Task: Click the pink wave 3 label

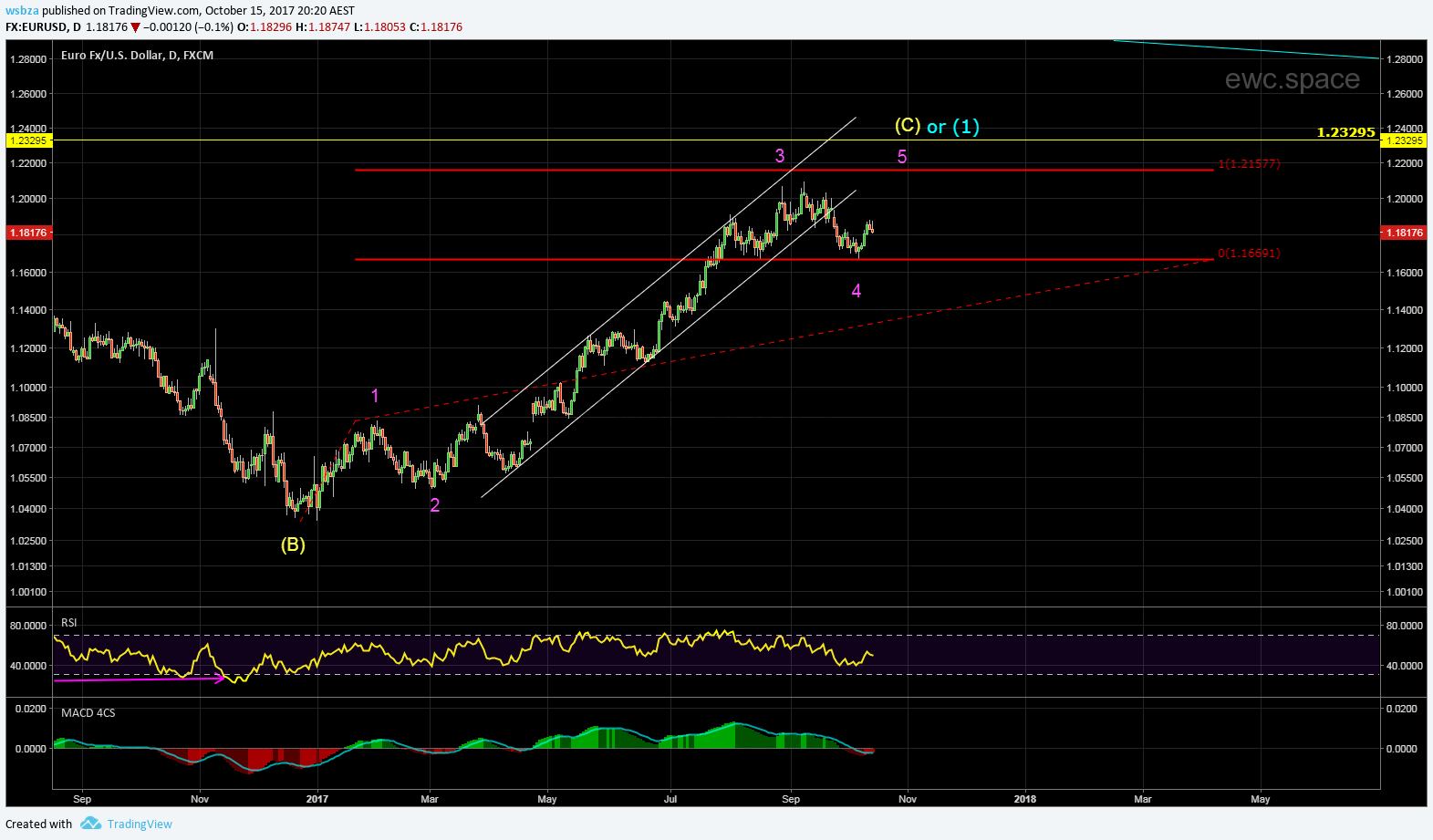Action: [x=780, y=156]
